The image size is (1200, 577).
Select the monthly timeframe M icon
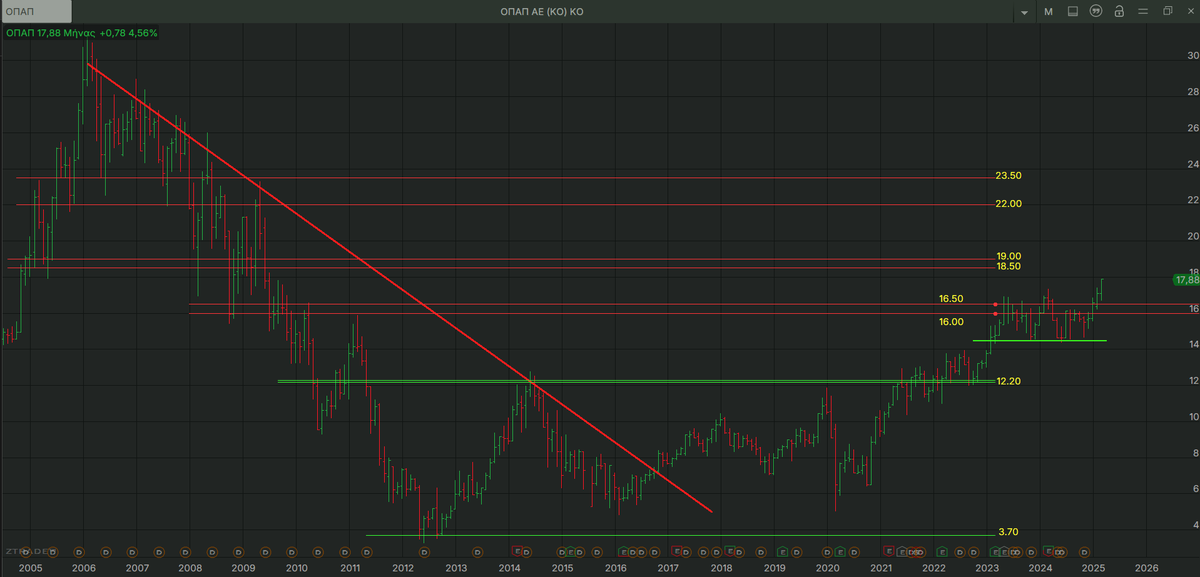click(x=1048, y=12)
